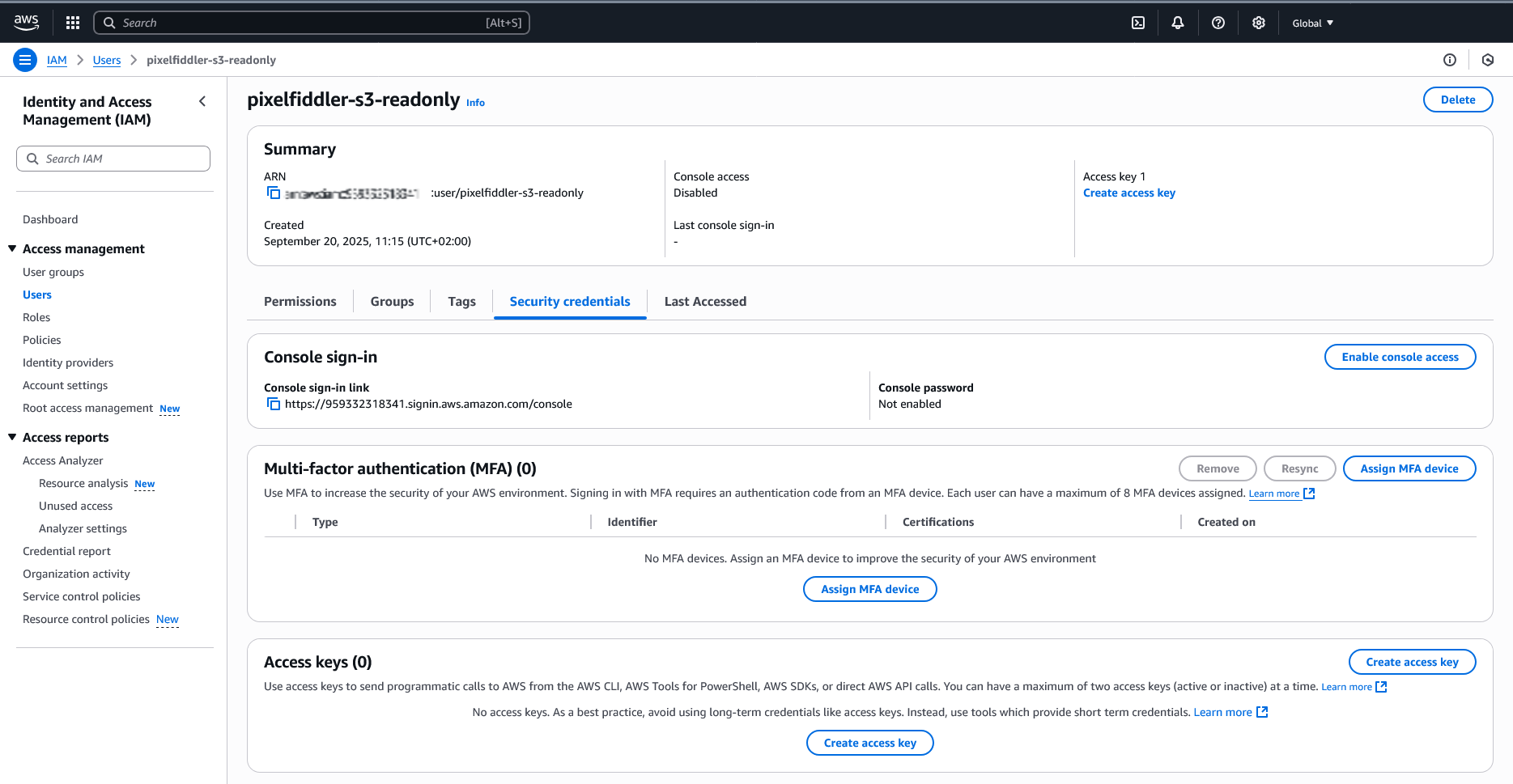The height and width of the screenshot is (784, 1513).
Task: Launch CloudShell from the top bar
Action: coord(1138,23)
